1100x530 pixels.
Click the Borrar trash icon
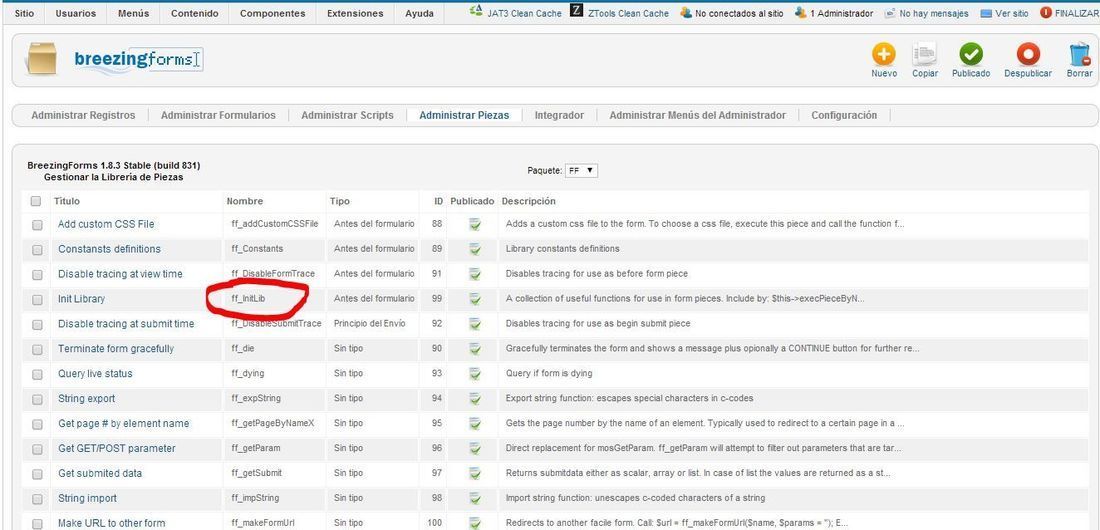pyautogui.click(x=1079, y=55)
